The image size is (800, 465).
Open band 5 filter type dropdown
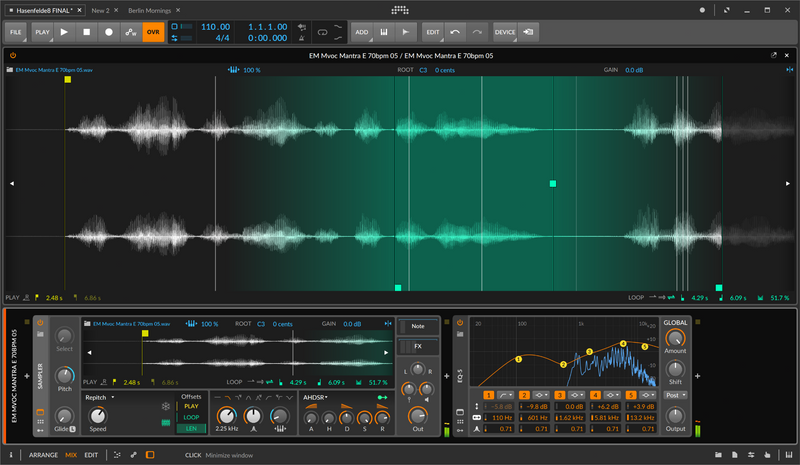[647, 395]
